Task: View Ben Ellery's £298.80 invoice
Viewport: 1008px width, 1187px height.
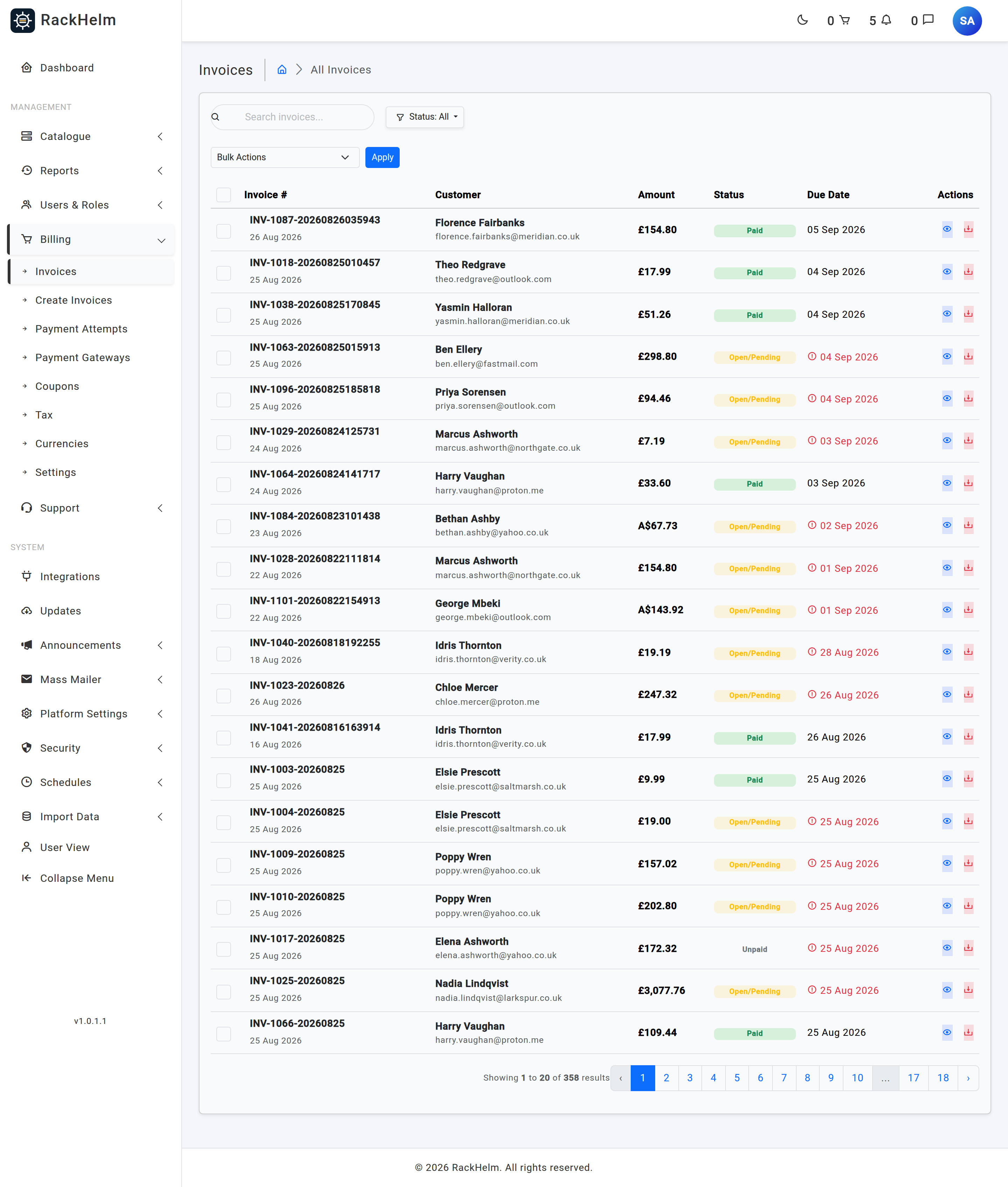Action: (x=947, y=357)
